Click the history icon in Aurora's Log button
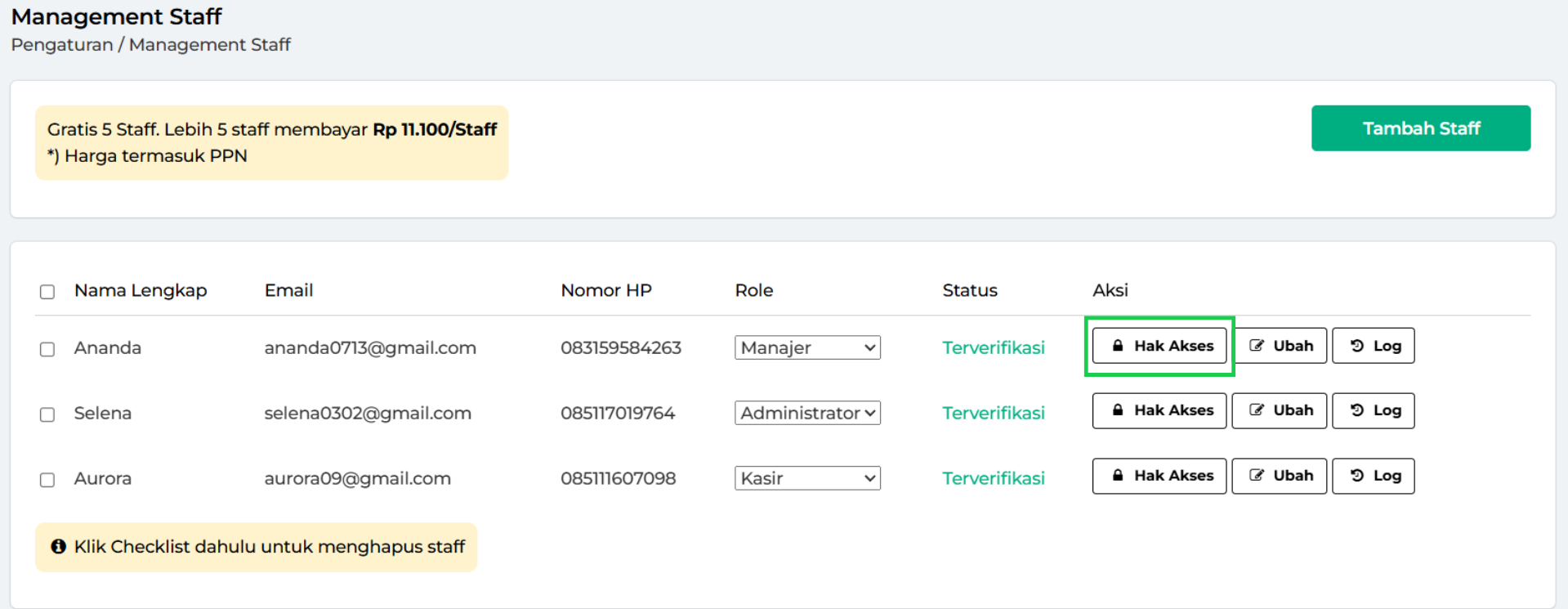 pyautogui.click(x=1356, y=476)
